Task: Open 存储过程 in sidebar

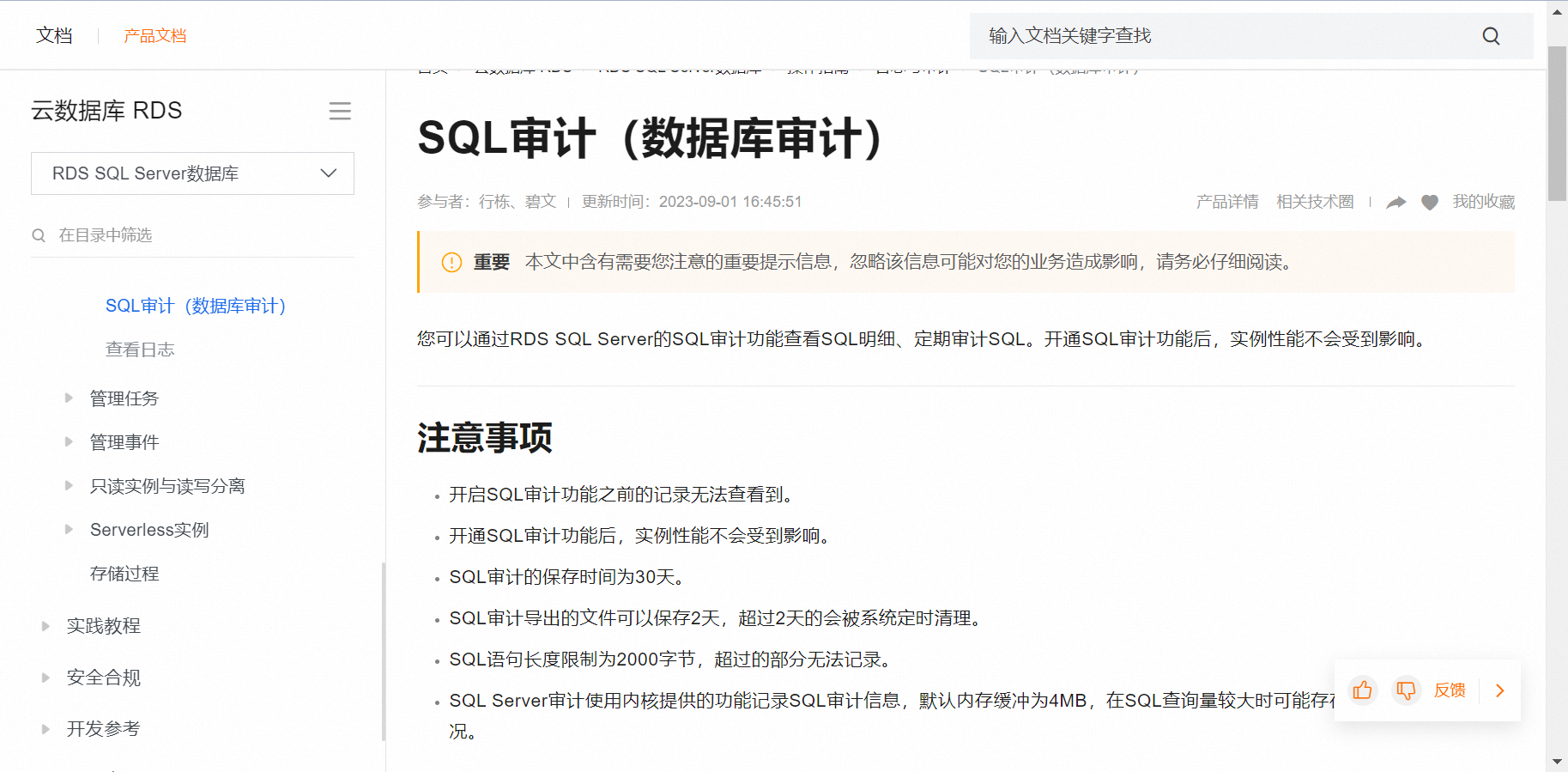Action: [124, 574]
